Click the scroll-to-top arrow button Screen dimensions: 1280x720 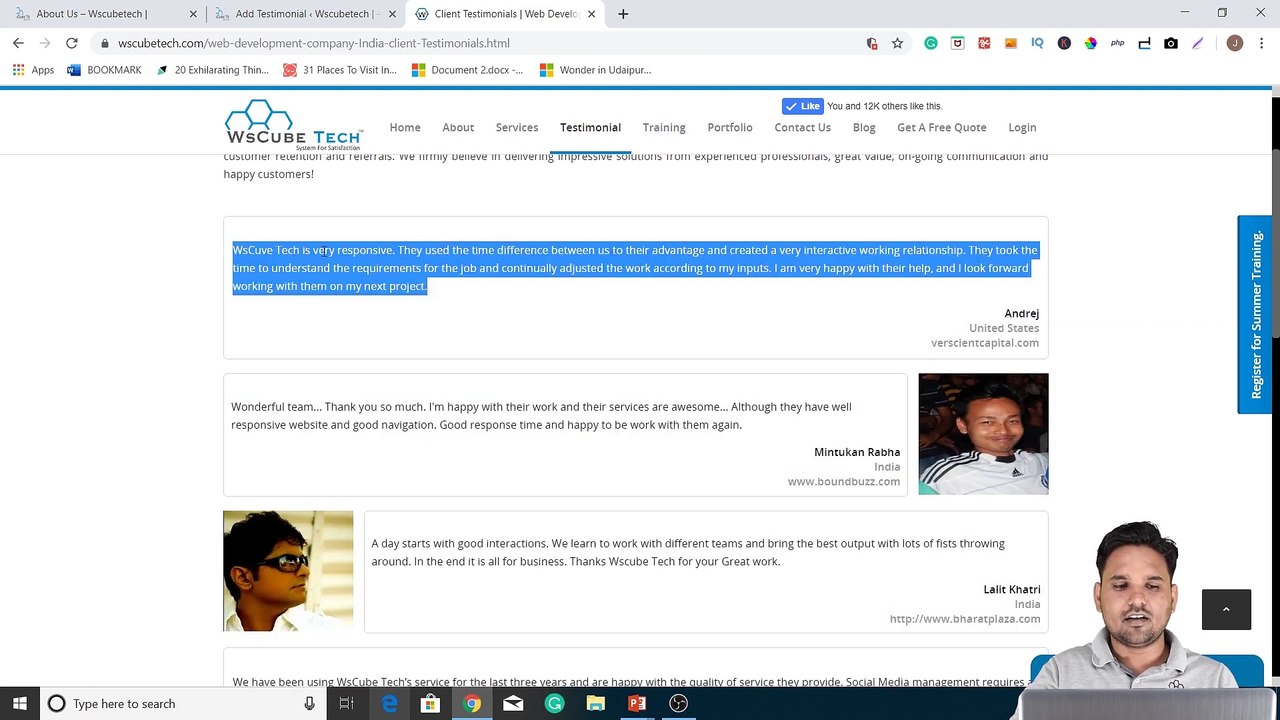tap(1226, 609)
